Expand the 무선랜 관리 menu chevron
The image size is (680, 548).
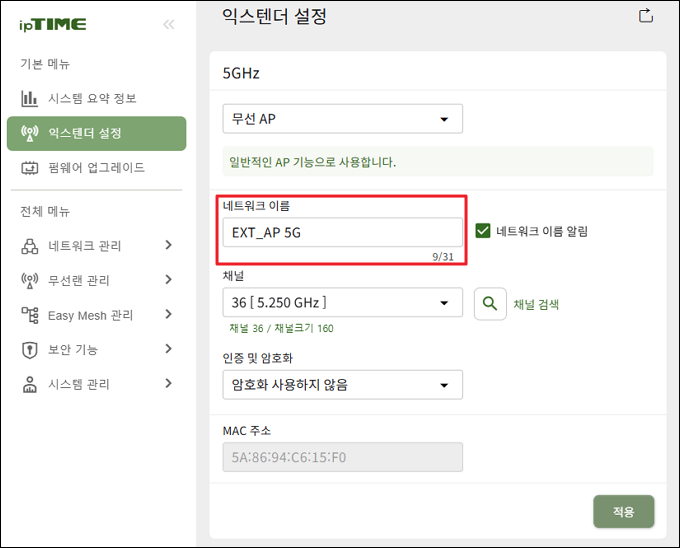click(x=169, y=280)
